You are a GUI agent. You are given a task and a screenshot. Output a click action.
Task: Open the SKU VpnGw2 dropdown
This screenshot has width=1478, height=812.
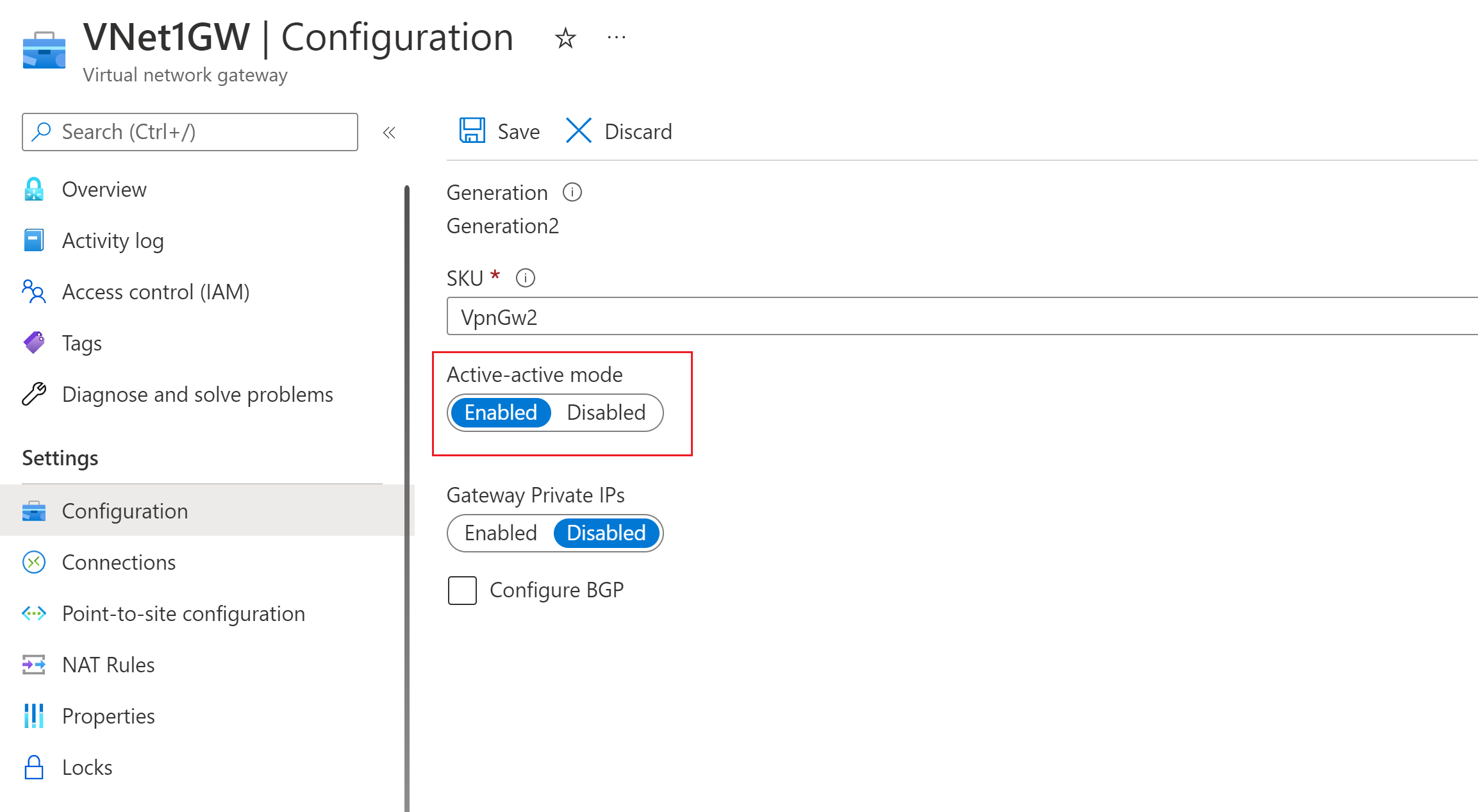pyautogui.click(x=961, y=317)
